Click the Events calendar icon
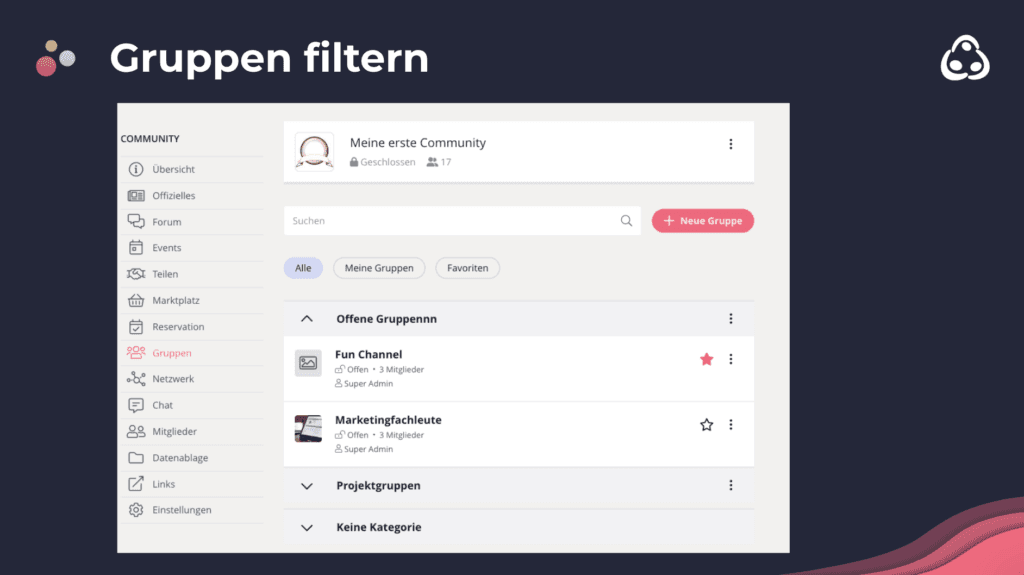 136,248
